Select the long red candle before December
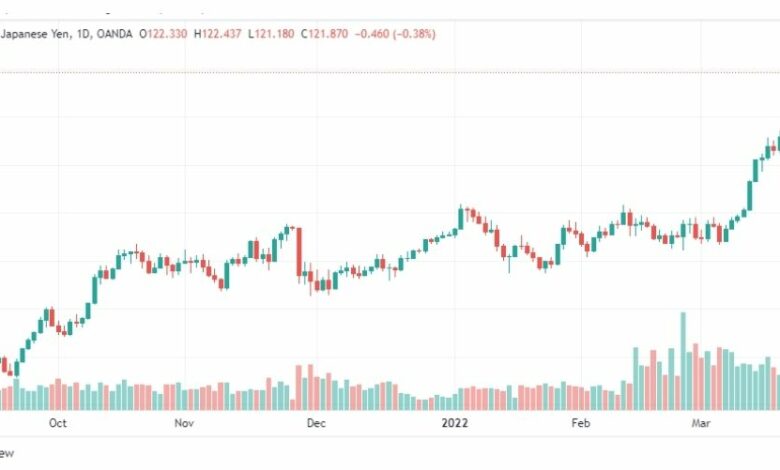 pos(299,252)
